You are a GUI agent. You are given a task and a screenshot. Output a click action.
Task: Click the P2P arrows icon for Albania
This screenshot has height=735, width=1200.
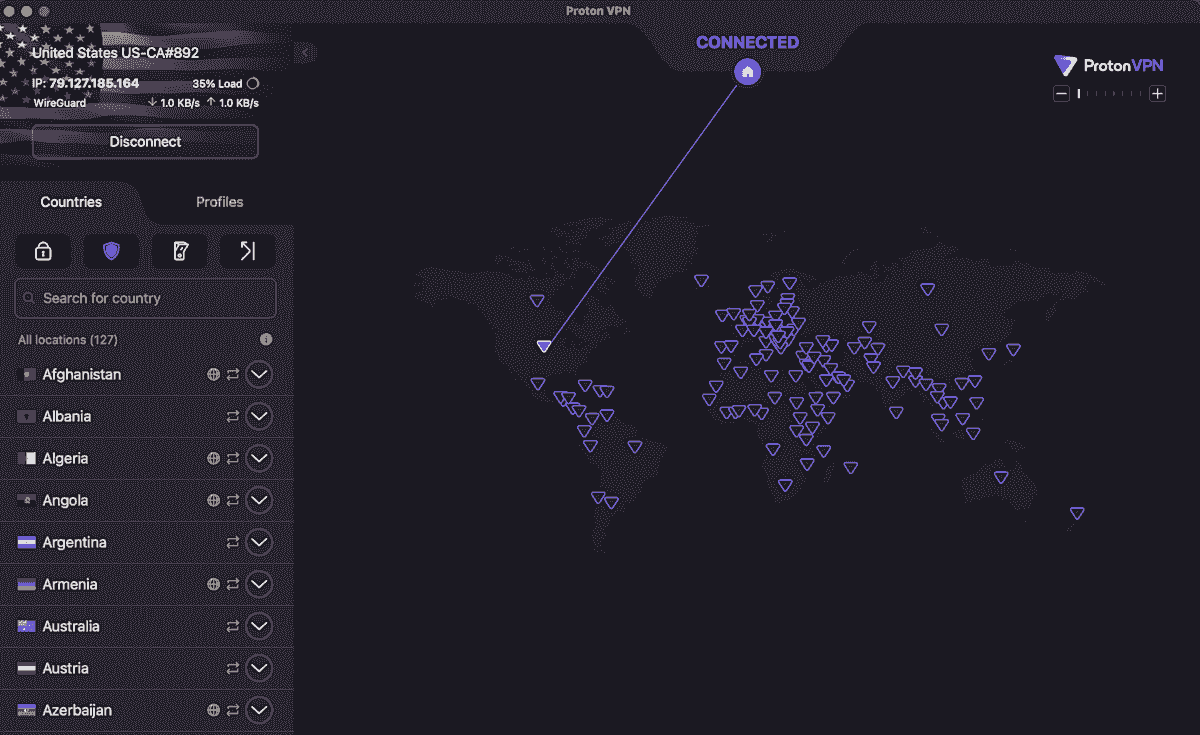(233, 417)
